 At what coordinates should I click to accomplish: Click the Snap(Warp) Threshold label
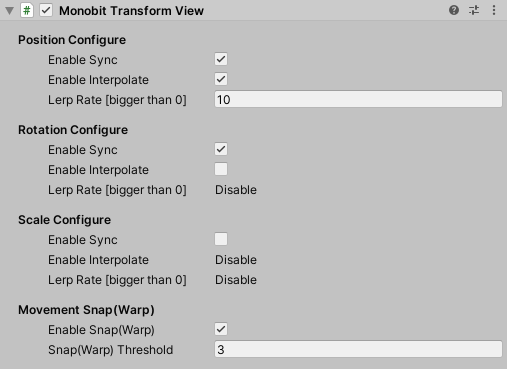pos(110,350)
